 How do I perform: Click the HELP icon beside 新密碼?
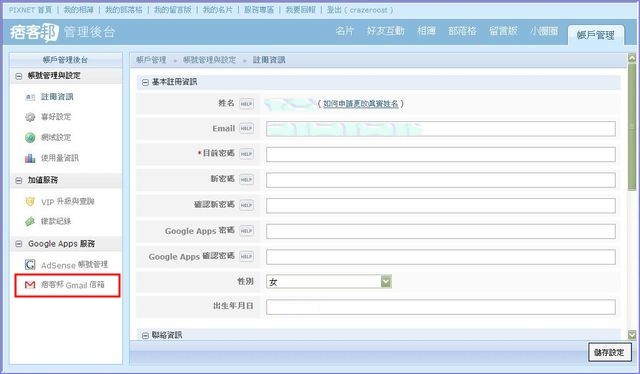coord(246,179)
